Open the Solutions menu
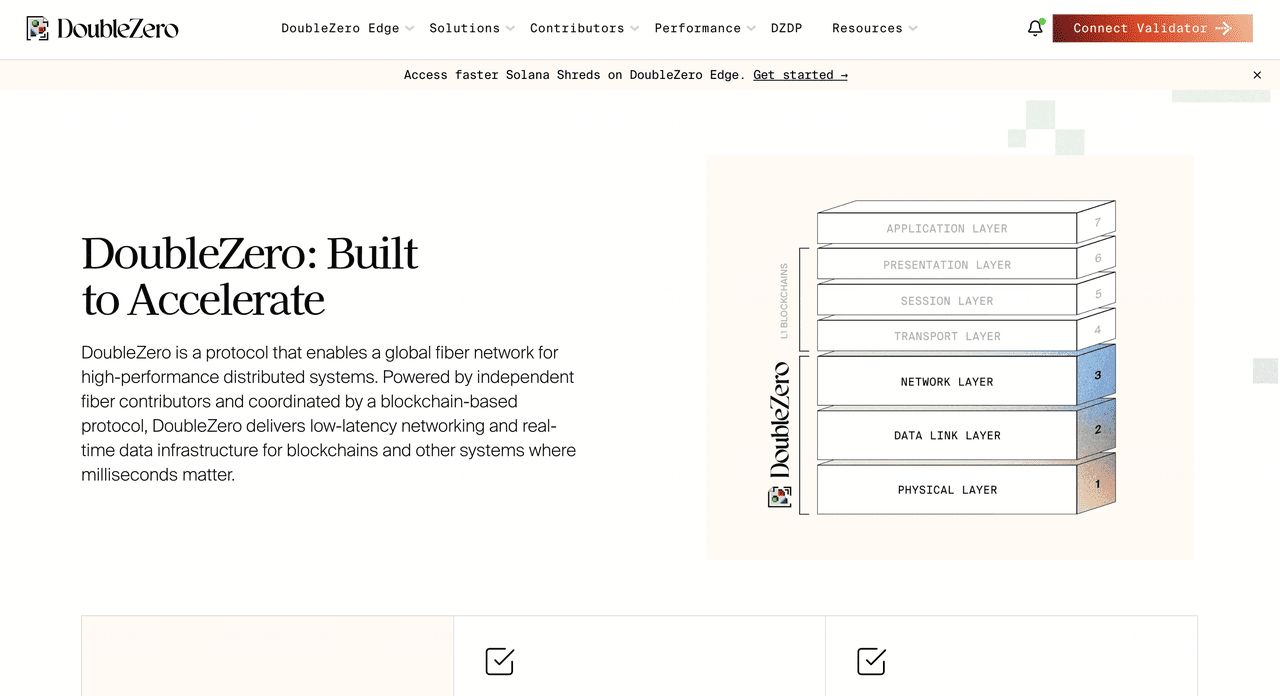 (464, 28)
